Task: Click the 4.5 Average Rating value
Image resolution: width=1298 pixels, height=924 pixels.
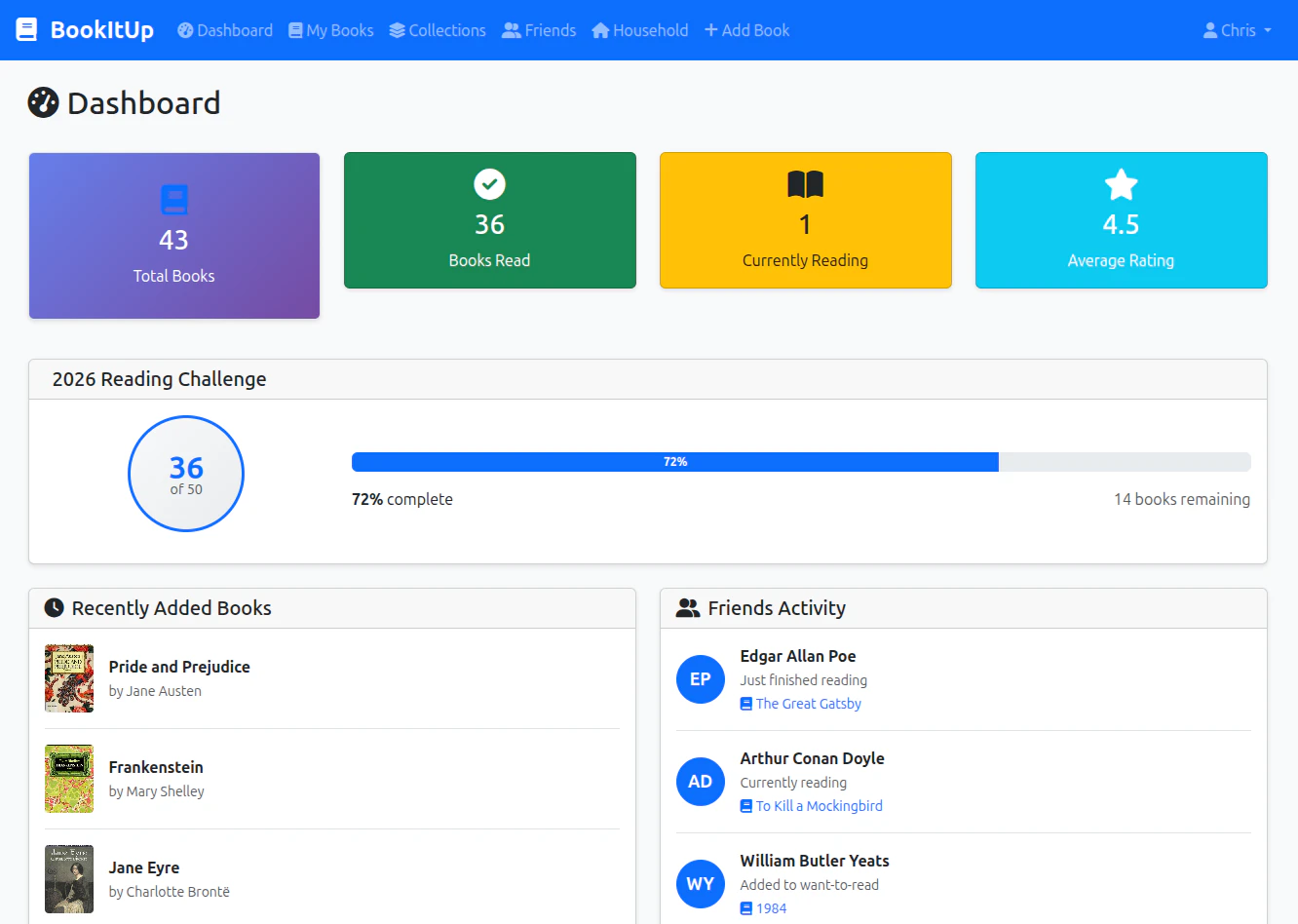Action: coord(1122,224)
